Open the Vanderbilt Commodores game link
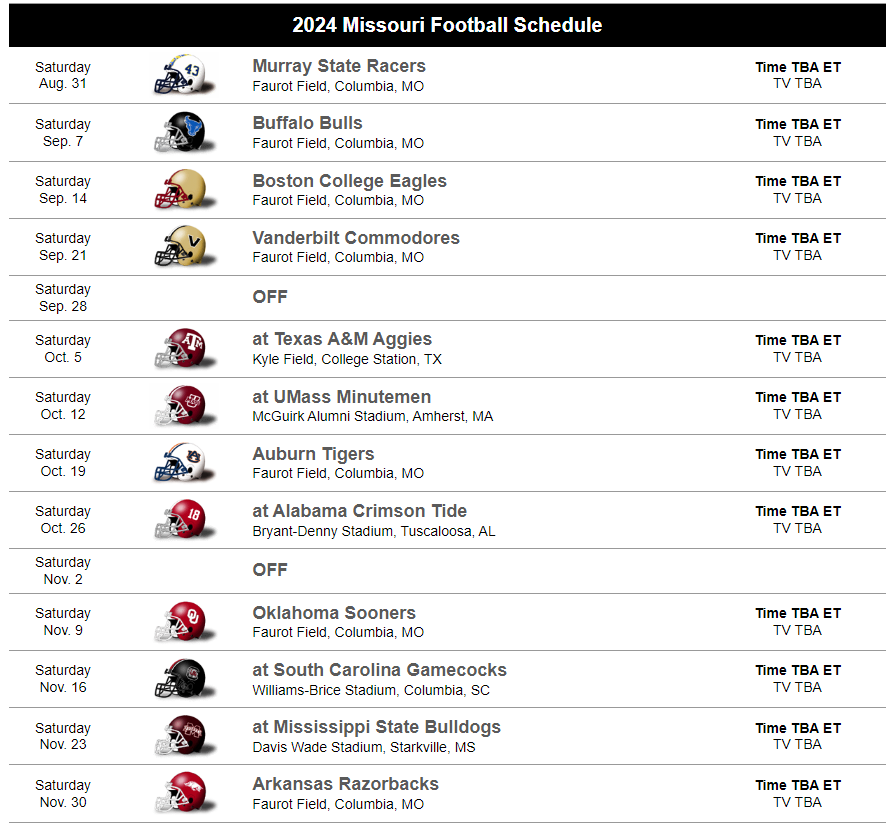 [356, 238]
